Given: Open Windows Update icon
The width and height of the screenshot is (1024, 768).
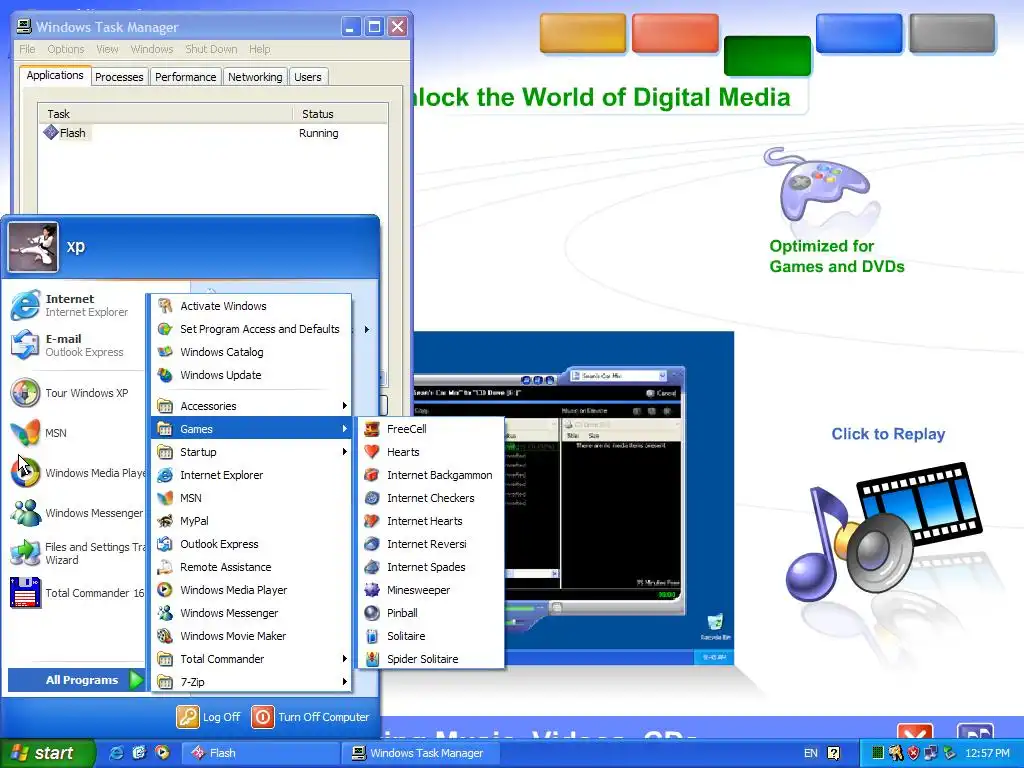Looking at the screenshot, I should click(165, 375).
